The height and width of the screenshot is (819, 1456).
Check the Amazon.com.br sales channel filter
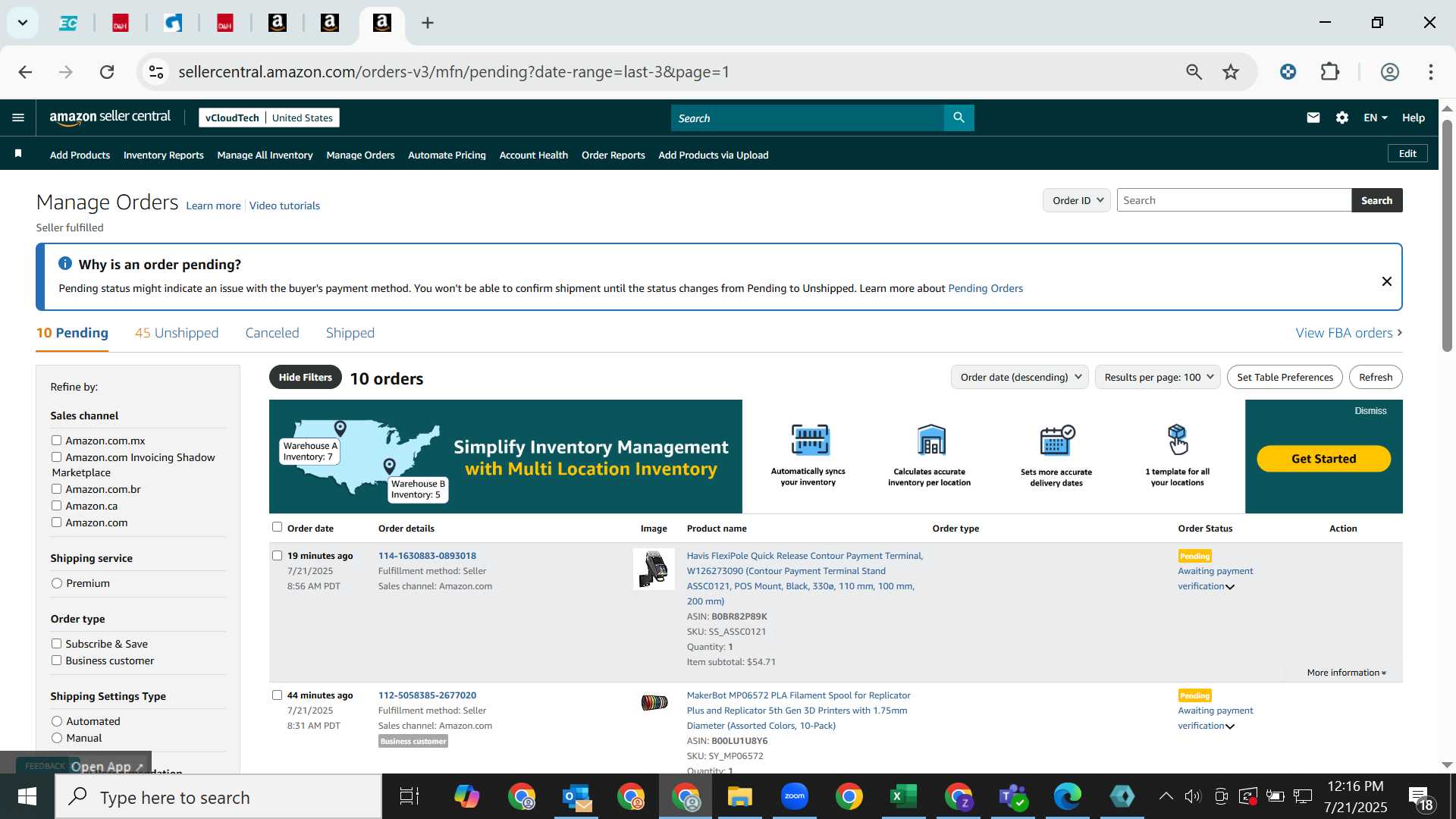pos(56,489)
